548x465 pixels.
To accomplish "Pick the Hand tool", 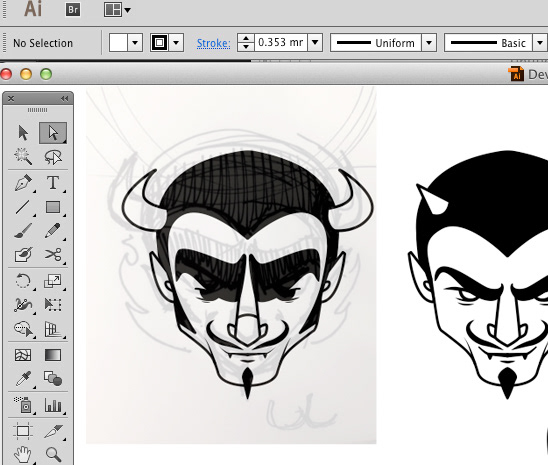I will 23,454.
